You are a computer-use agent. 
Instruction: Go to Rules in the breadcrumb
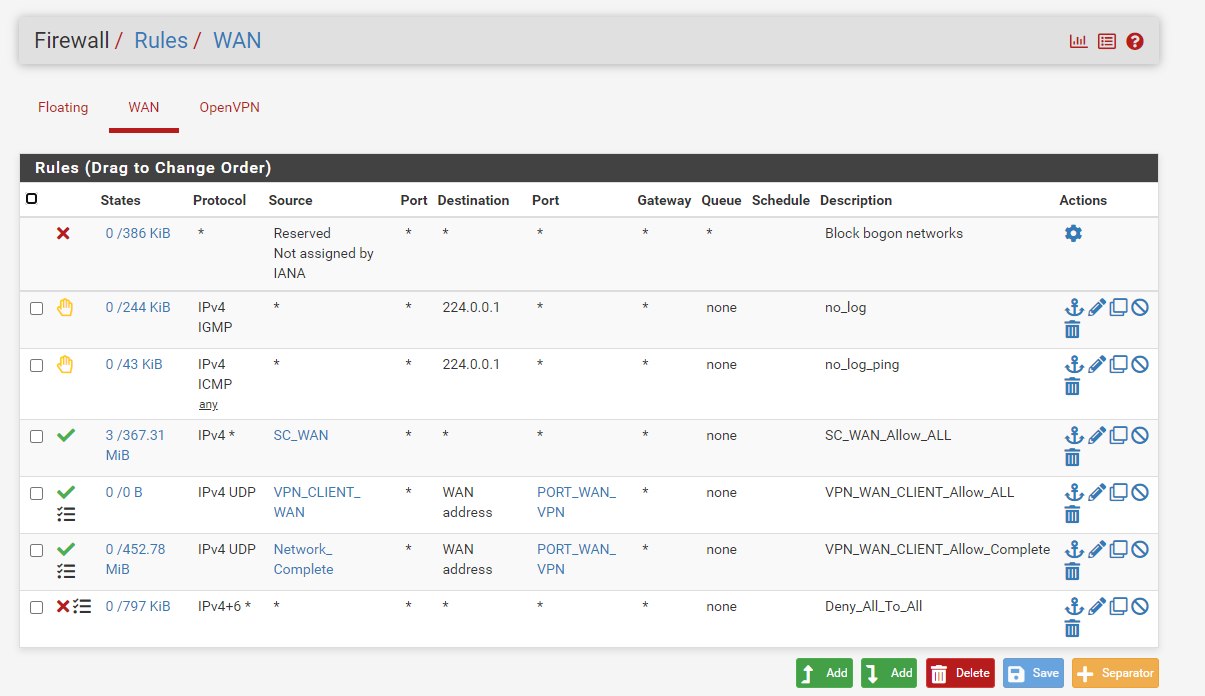pyautogui.click(x=161, y=41)
